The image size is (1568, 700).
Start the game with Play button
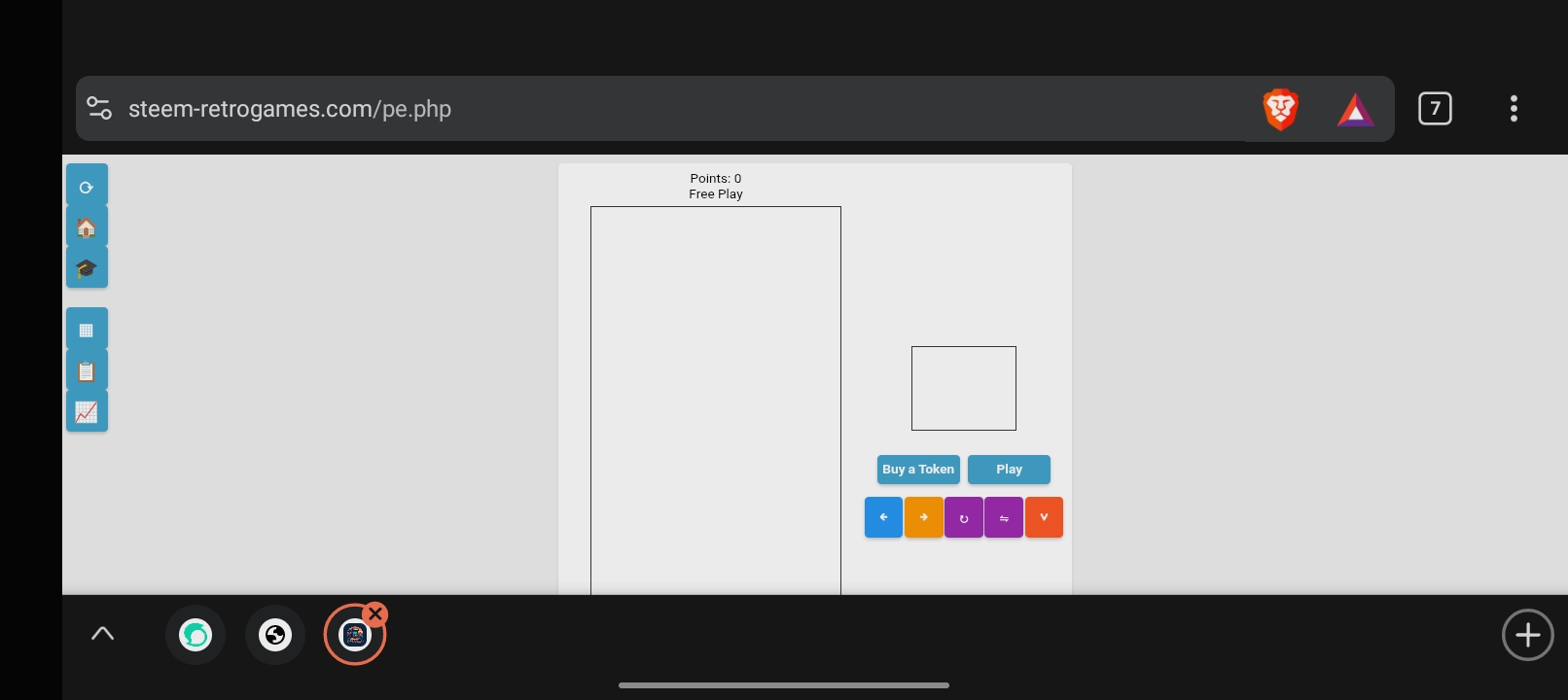1009,470
